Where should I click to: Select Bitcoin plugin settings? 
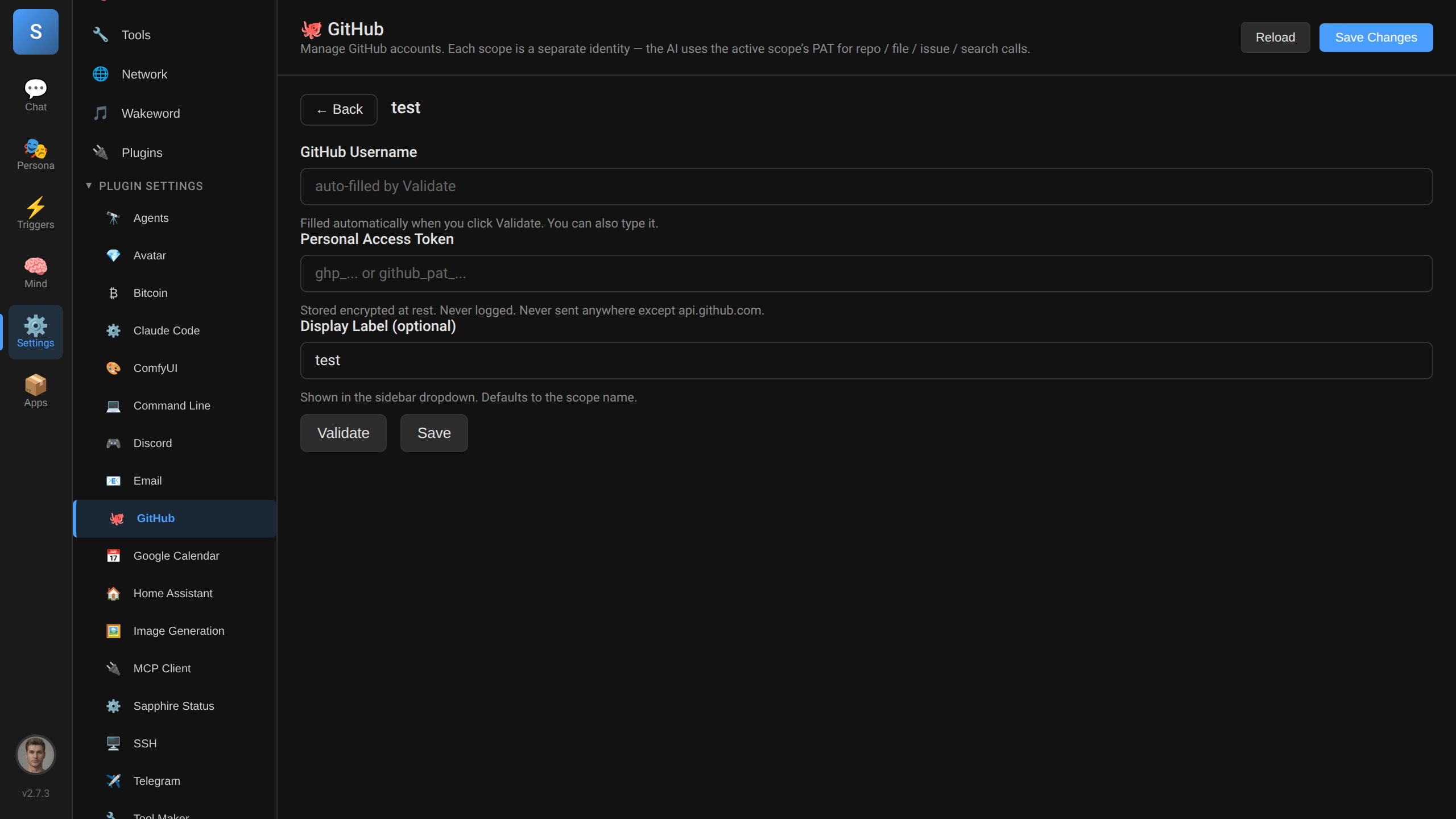click(175, 293)
